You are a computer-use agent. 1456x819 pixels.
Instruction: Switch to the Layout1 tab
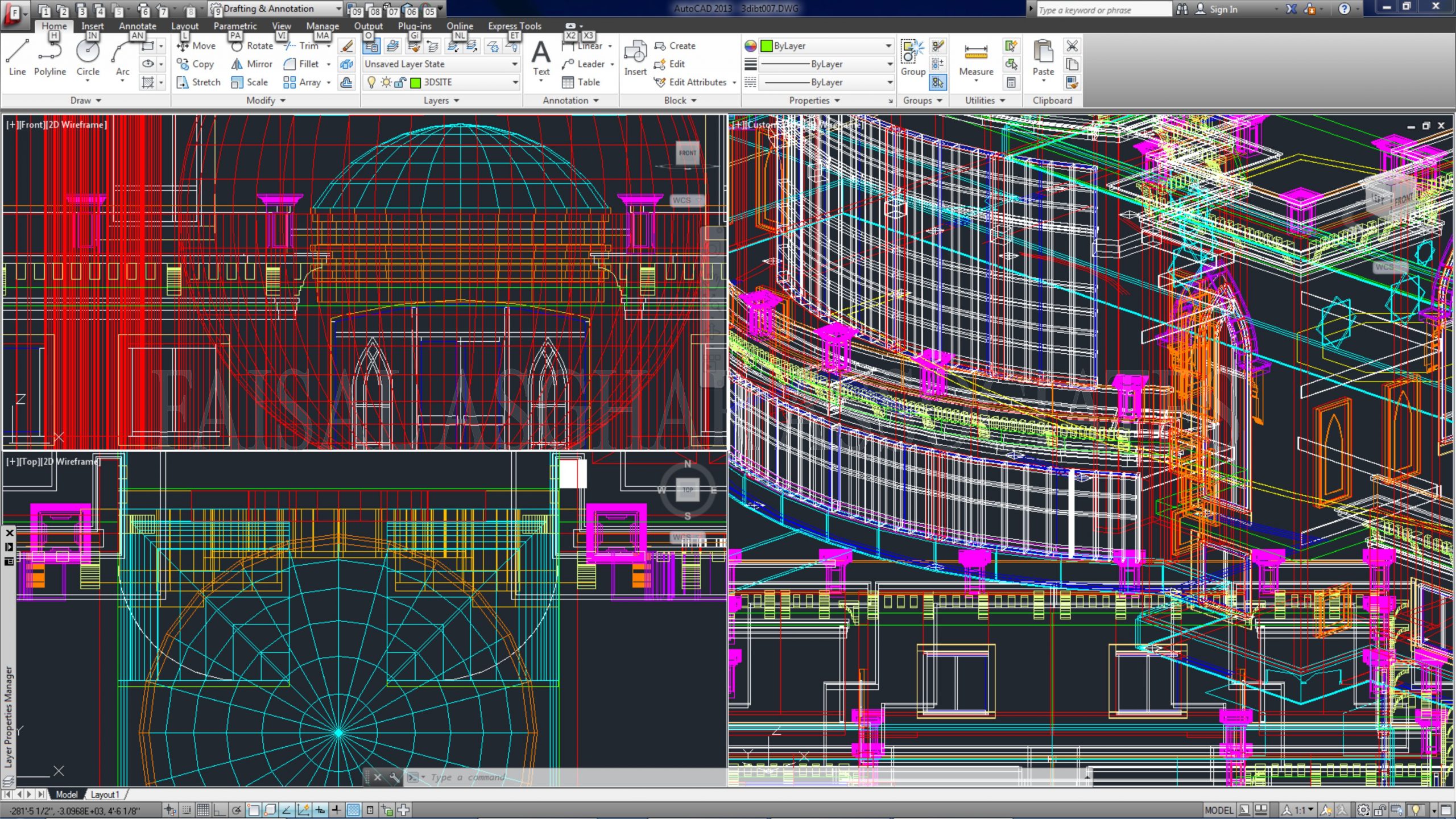coord(105,794)
